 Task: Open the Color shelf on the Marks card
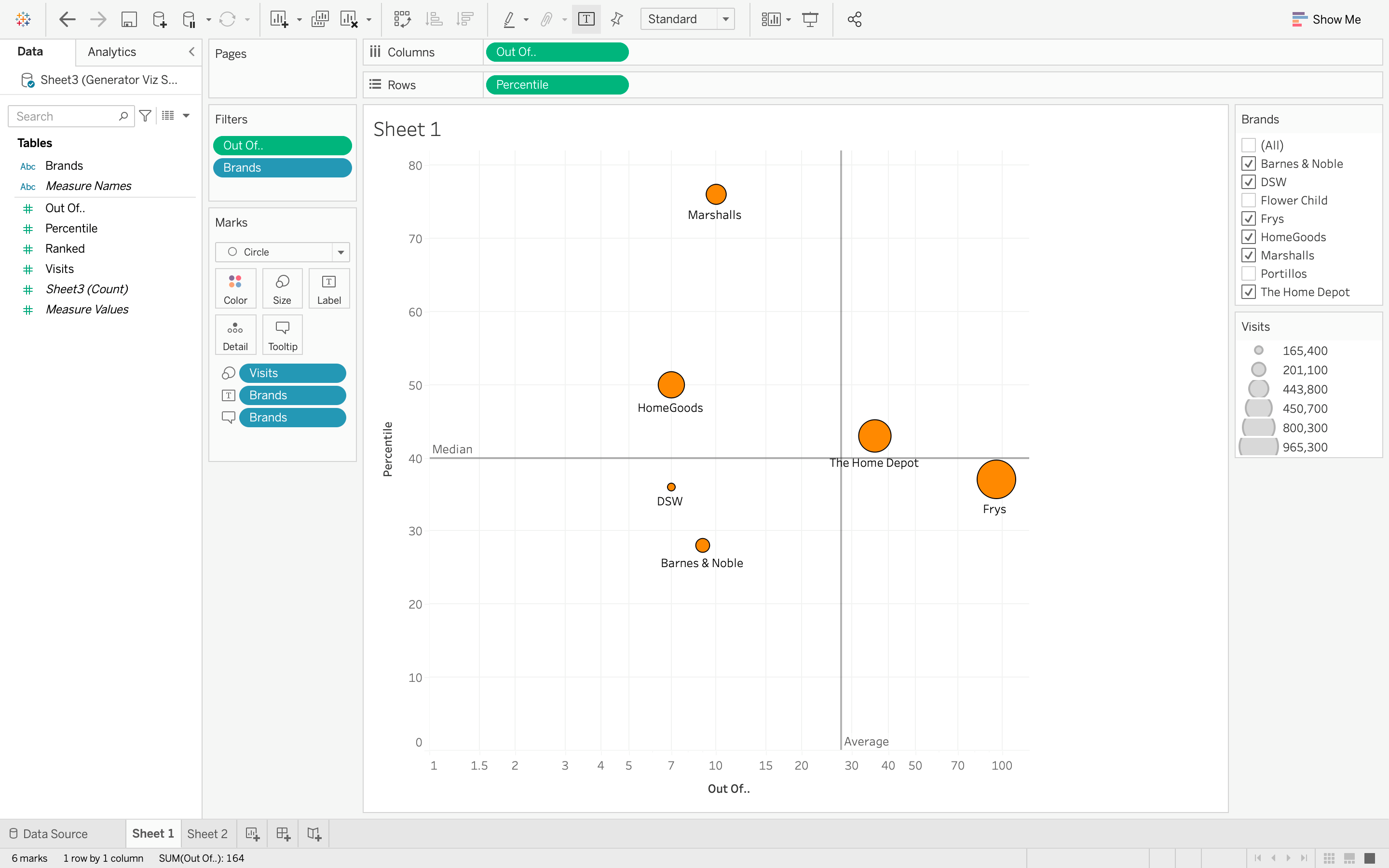pyautogui.click(x=235, y=287)
